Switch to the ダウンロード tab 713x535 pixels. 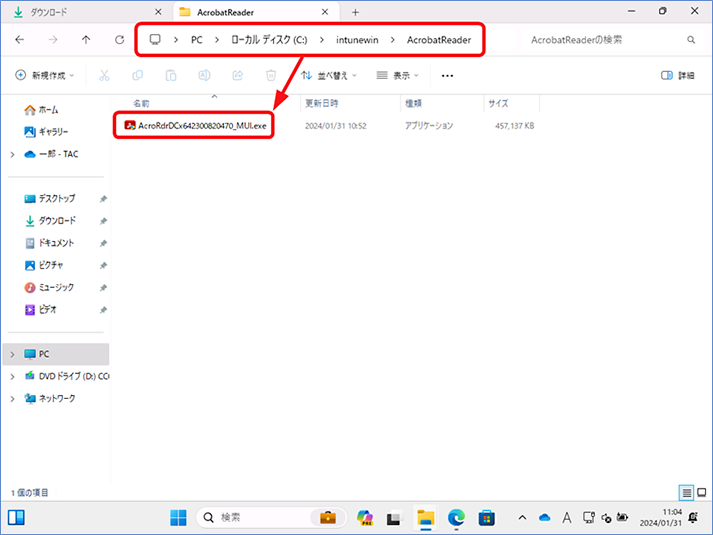86,12
